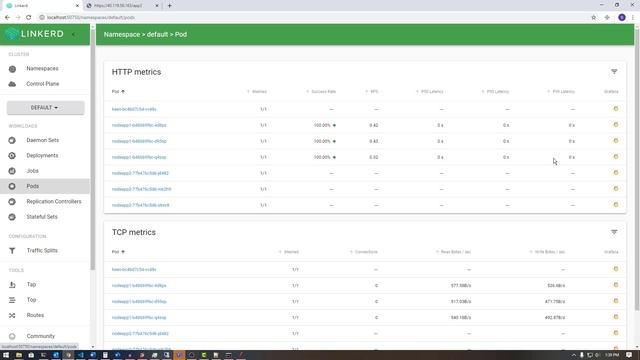Sort TCP metrics by Read Bytes / sec
Screen dimensions: 640x360
tap(453, 252)
